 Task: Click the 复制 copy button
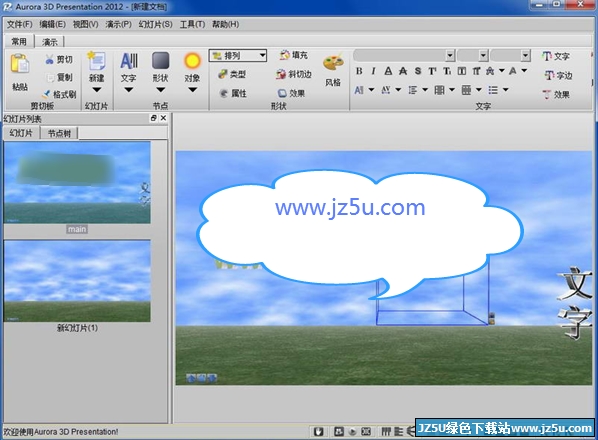tap(59, 77)
